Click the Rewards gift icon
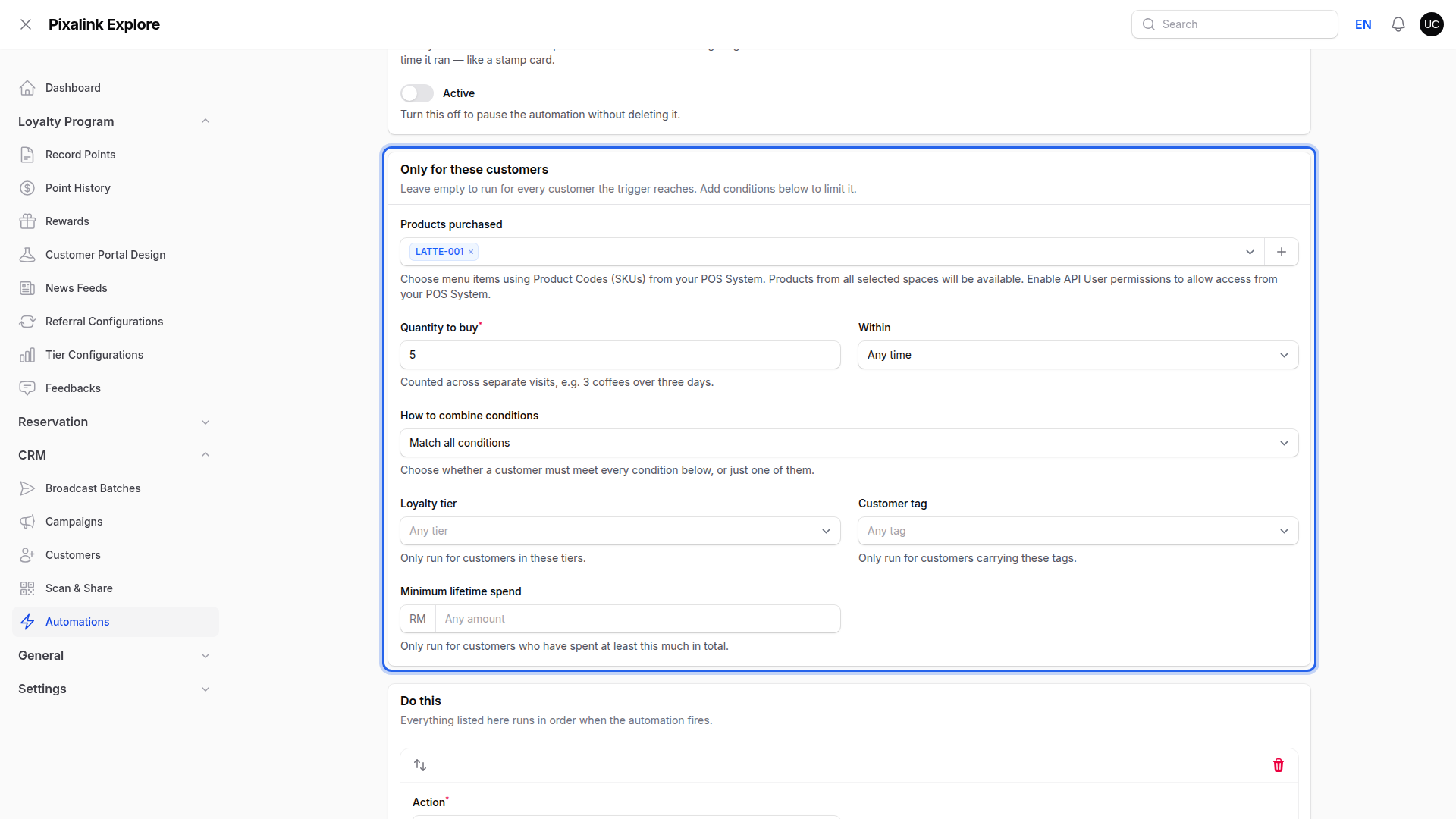 tap(27, 221)
